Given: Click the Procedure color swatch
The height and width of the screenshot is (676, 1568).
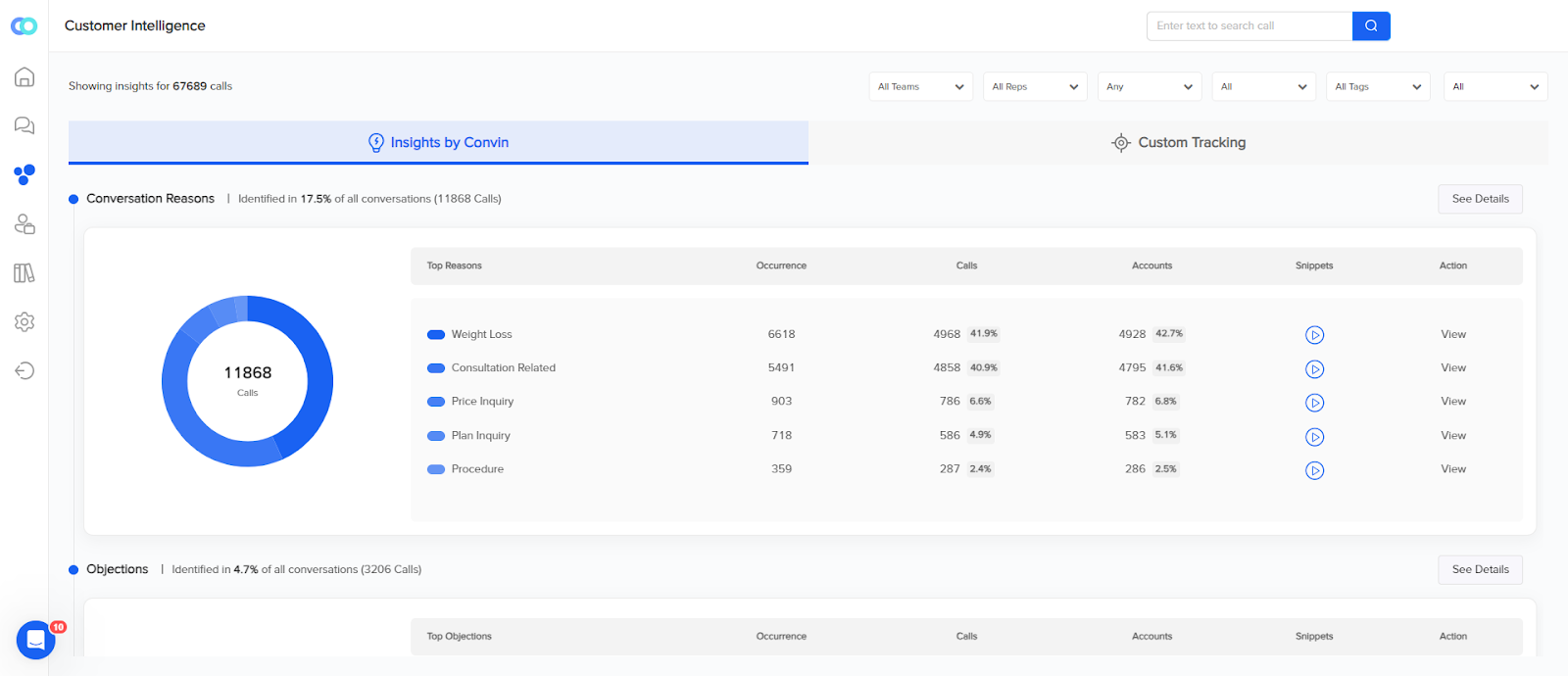Looking at the screenshot, I should point(436,469).
